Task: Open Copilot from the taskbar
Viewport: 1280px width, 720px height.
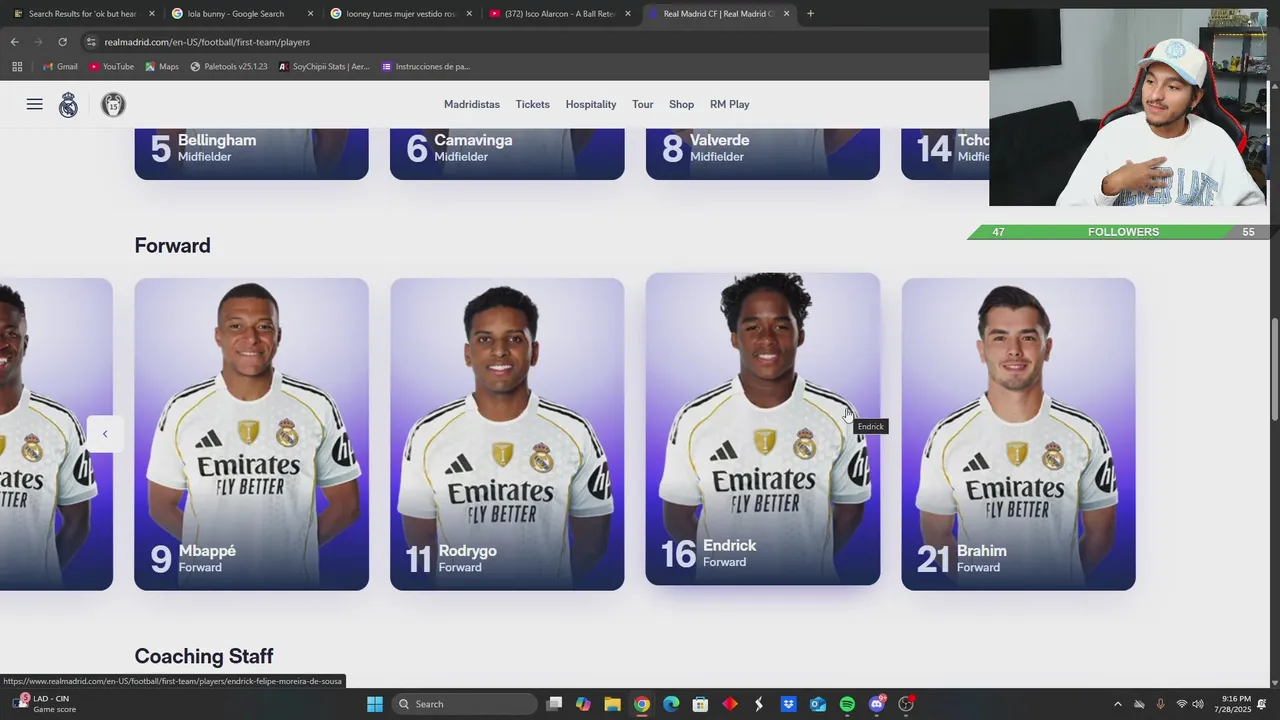Action: pos(583,704)
